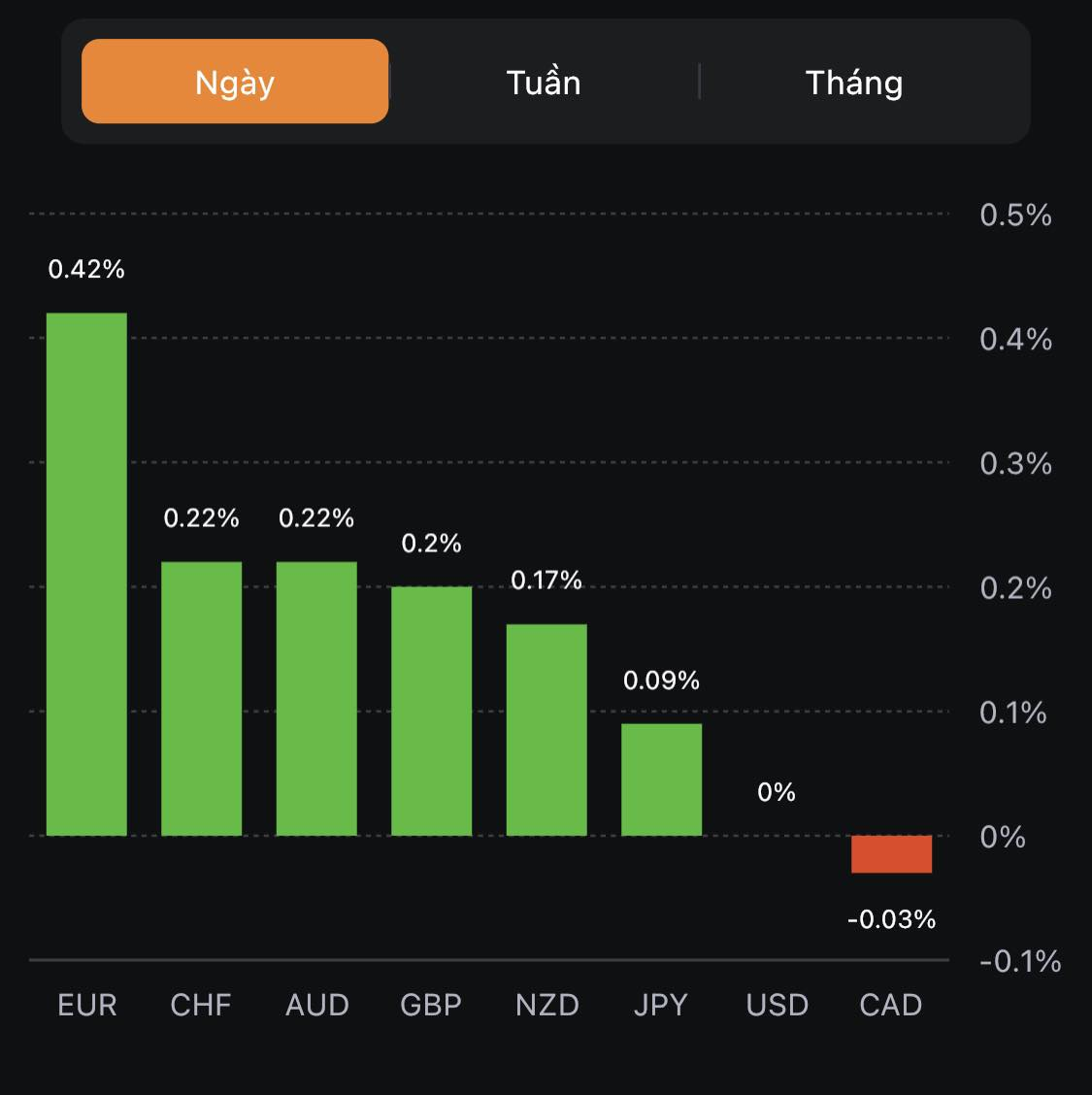The height and width of the screenshot is (1095, 1092).
Task: Tap the 0.42% value above EUR
Action: (86, 269)
